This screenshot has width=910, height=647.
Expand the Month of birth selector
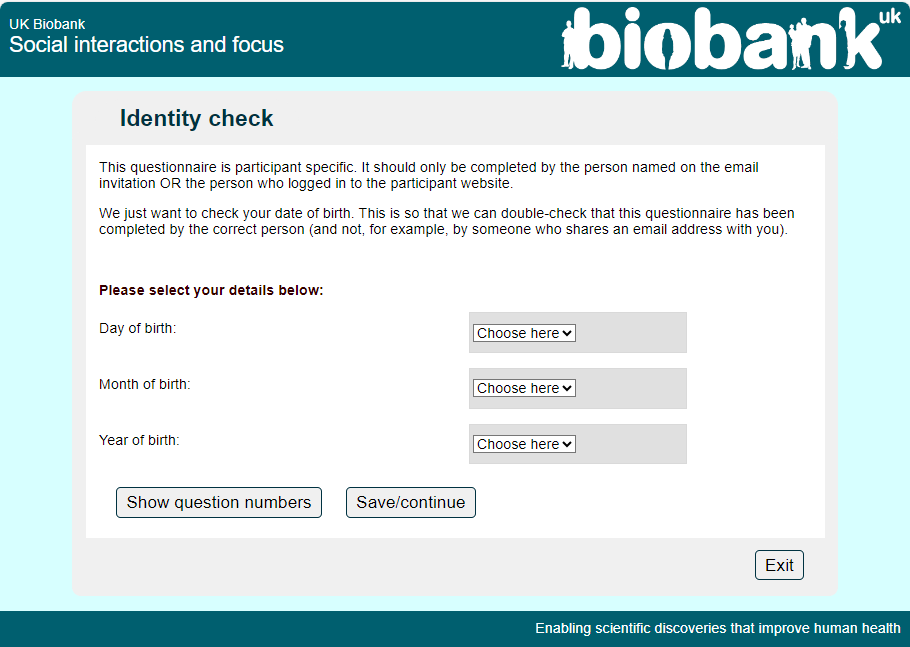[525, 388]
